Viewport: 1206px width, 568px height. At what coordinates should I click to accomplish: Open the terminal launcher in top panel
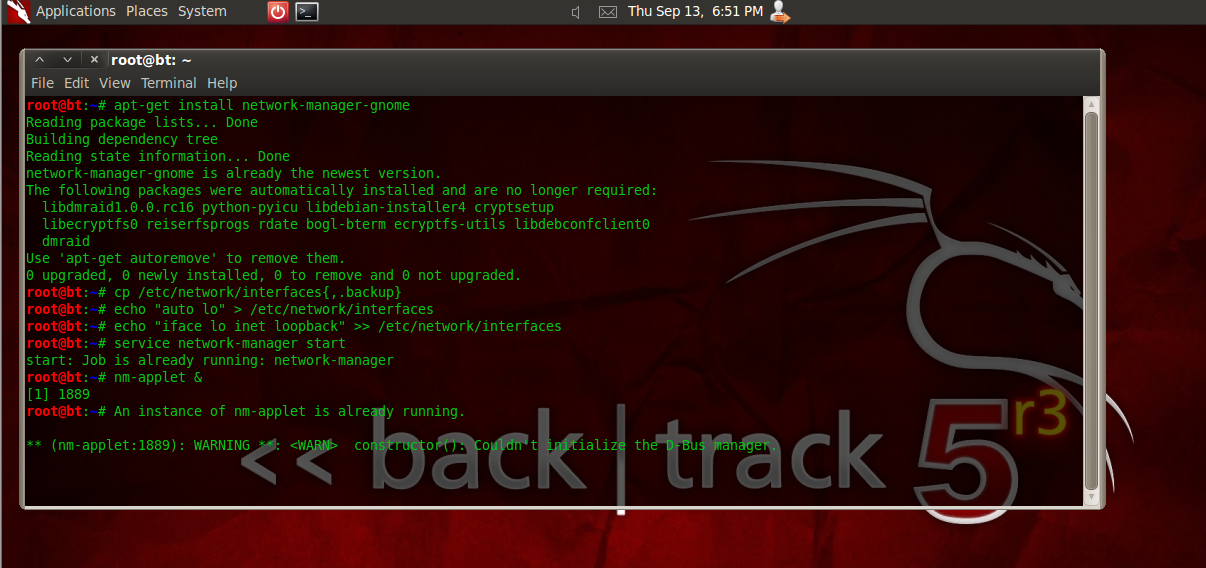tap(307, 12)
